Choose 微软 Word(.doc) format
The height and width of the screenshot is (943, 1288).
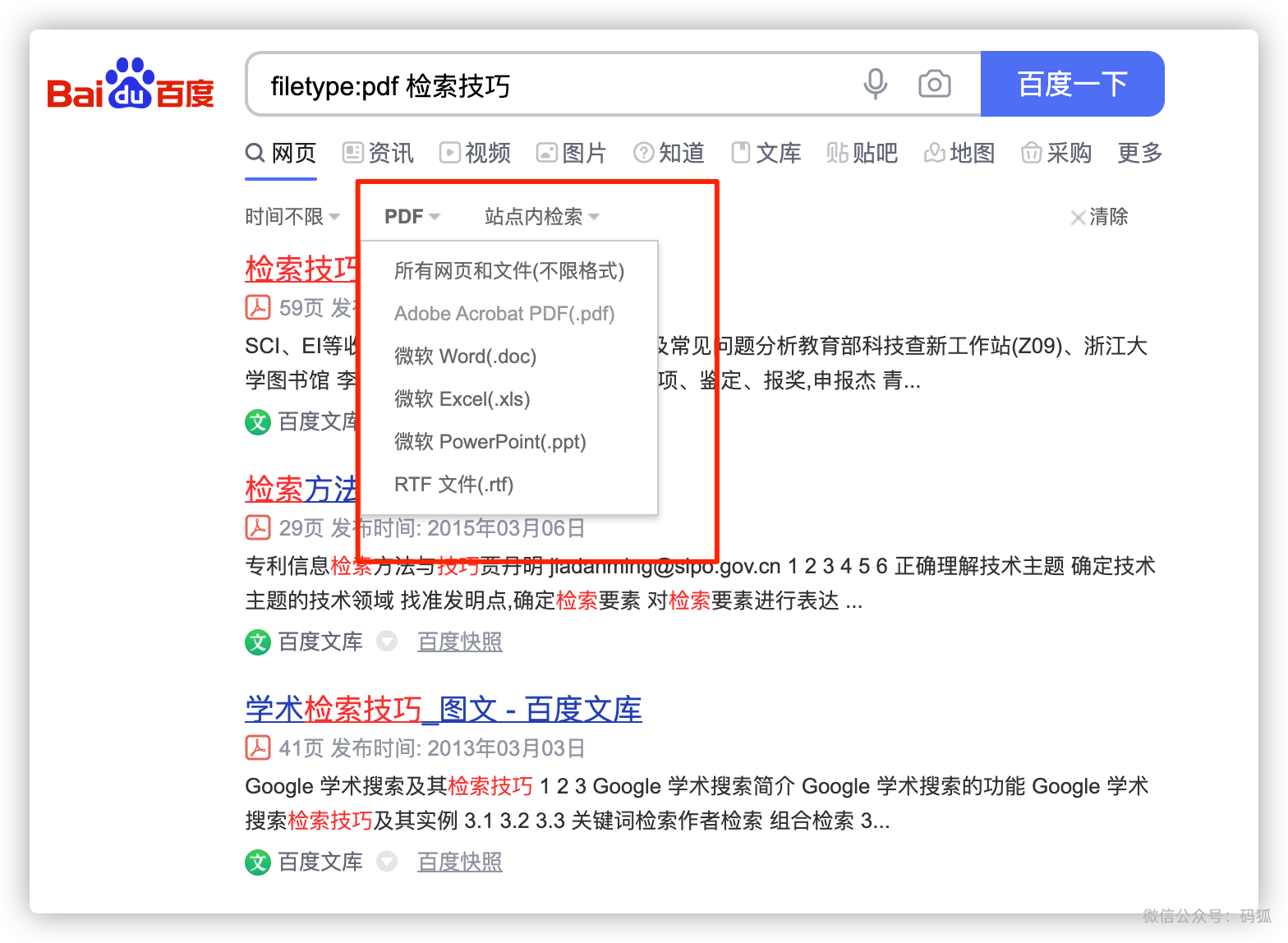(509, 356)
